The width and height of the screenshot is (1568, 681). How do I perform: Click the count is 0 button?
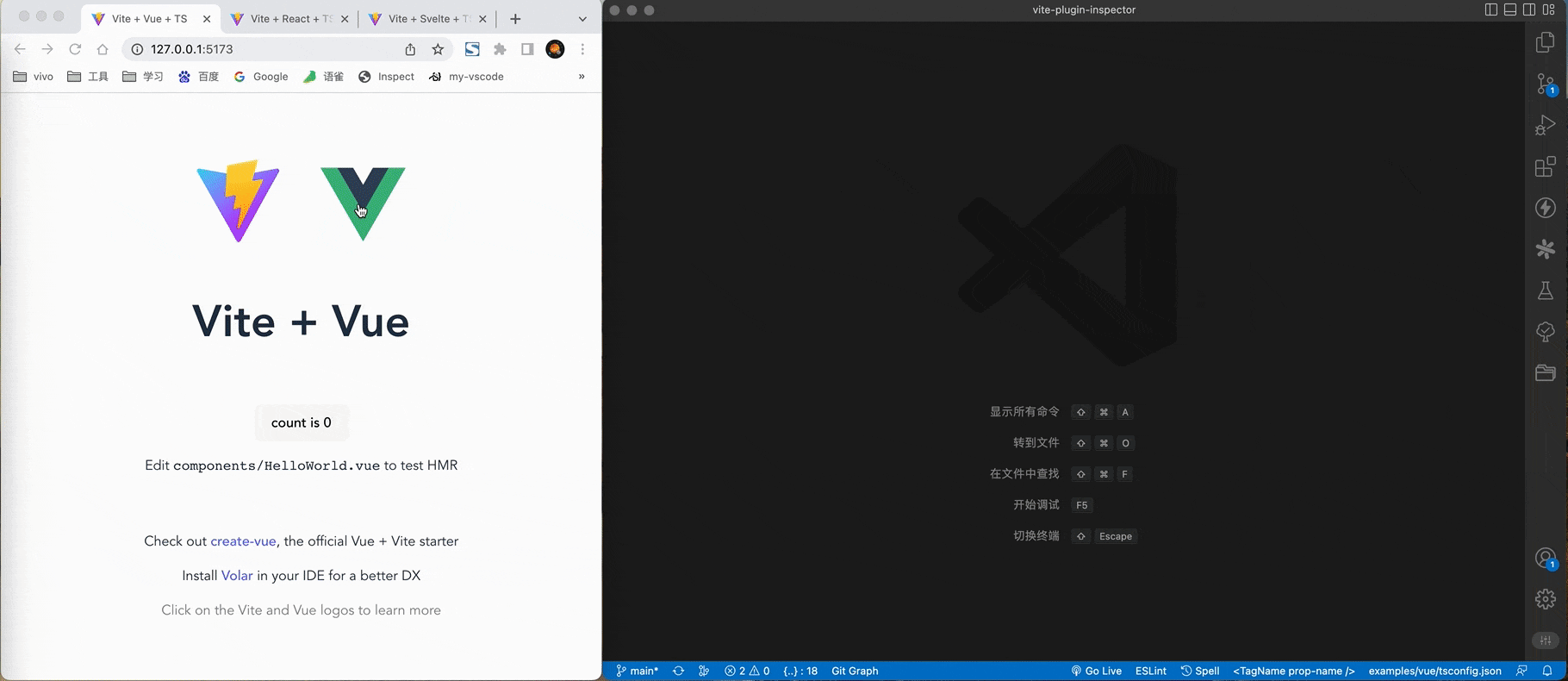(x=302, y=422)
